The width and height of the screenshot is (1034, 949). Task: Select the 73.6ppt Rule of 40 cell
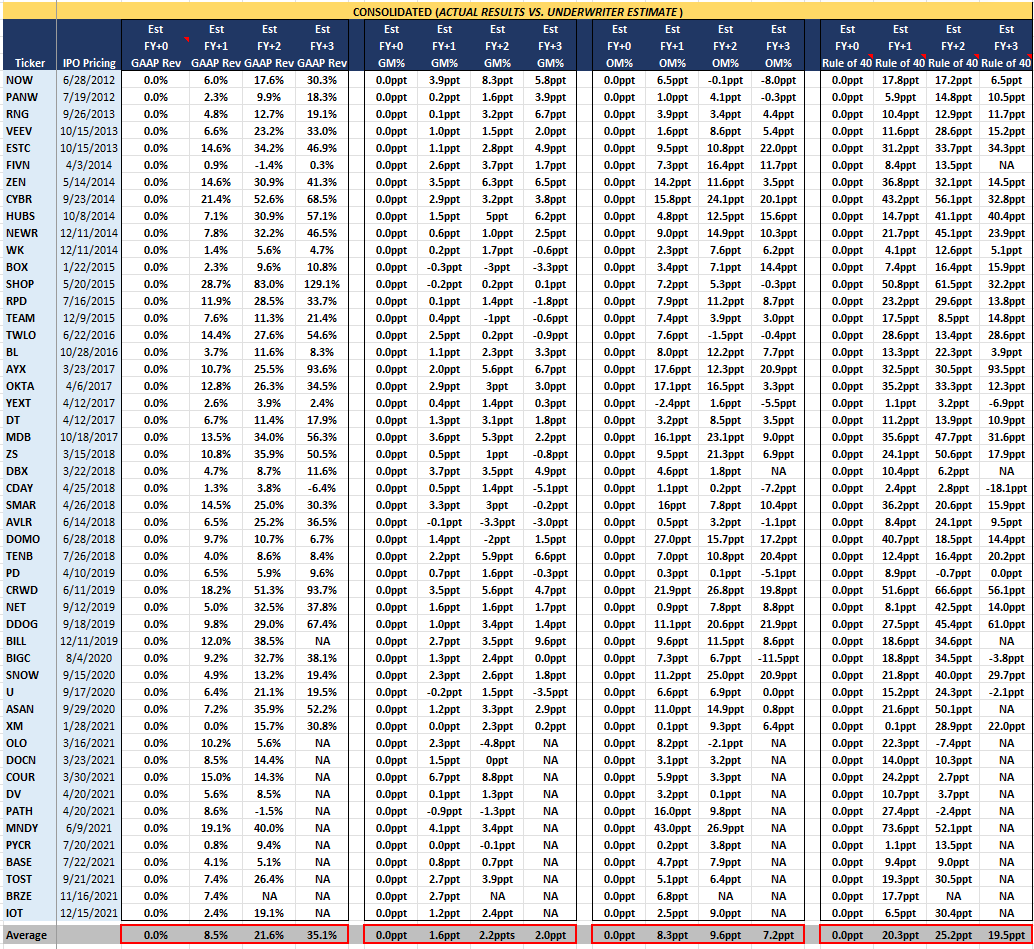[x=900, y=828]
